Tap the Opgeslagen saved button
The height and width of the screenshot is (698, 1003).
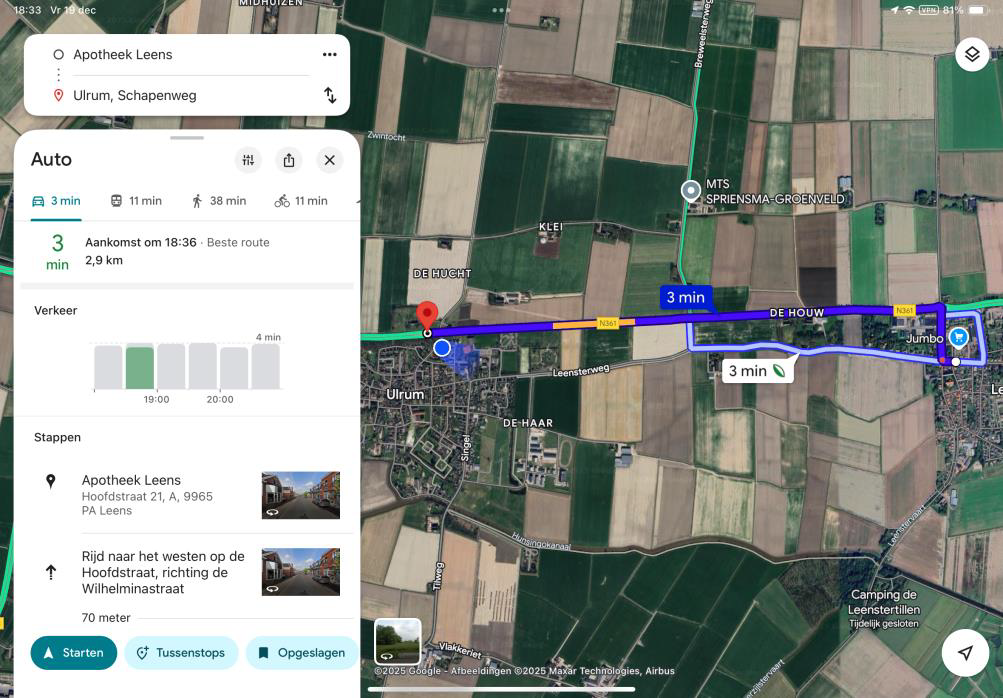pos(301,653)
